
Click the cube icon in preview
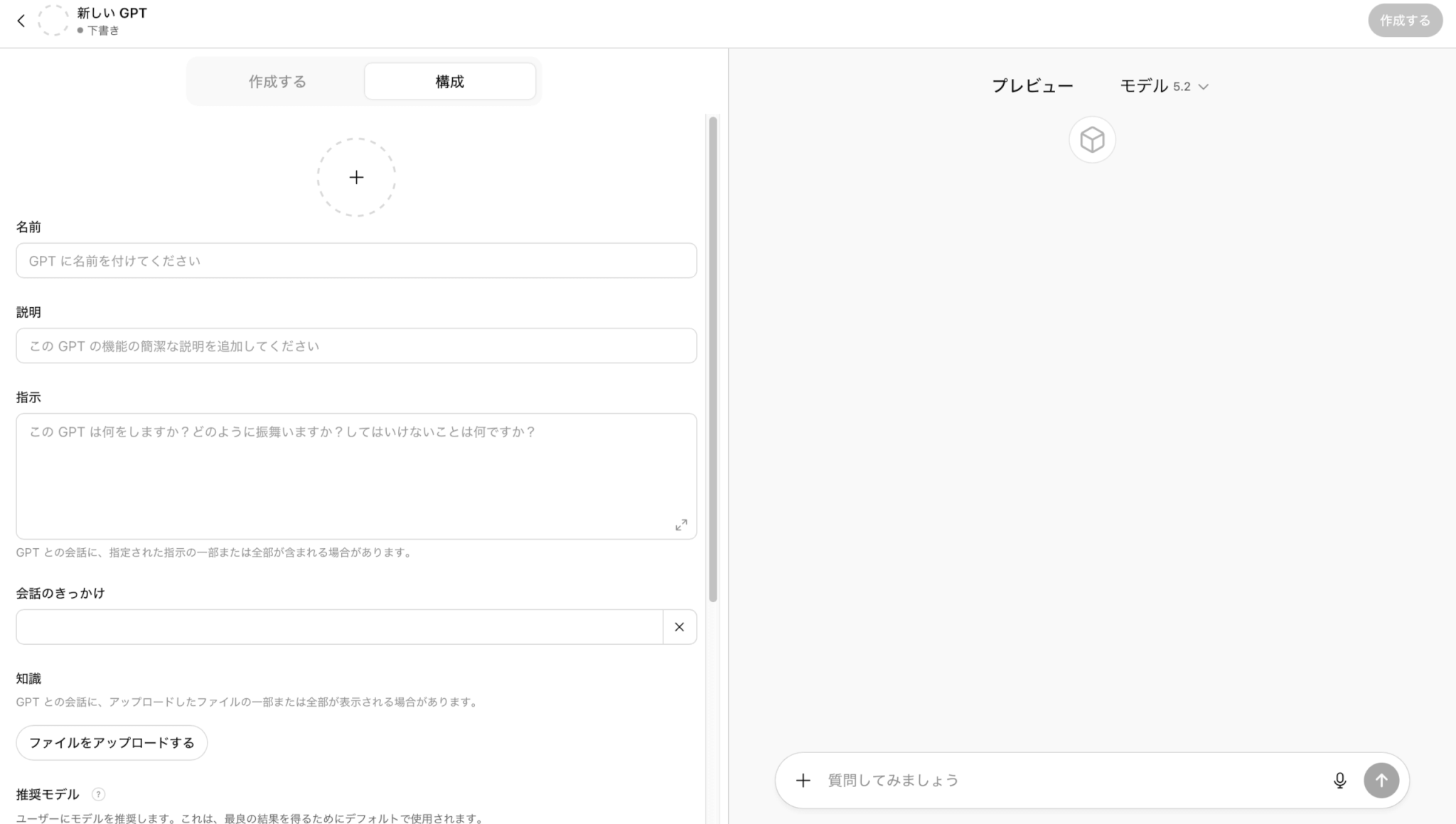[1092, 140]
